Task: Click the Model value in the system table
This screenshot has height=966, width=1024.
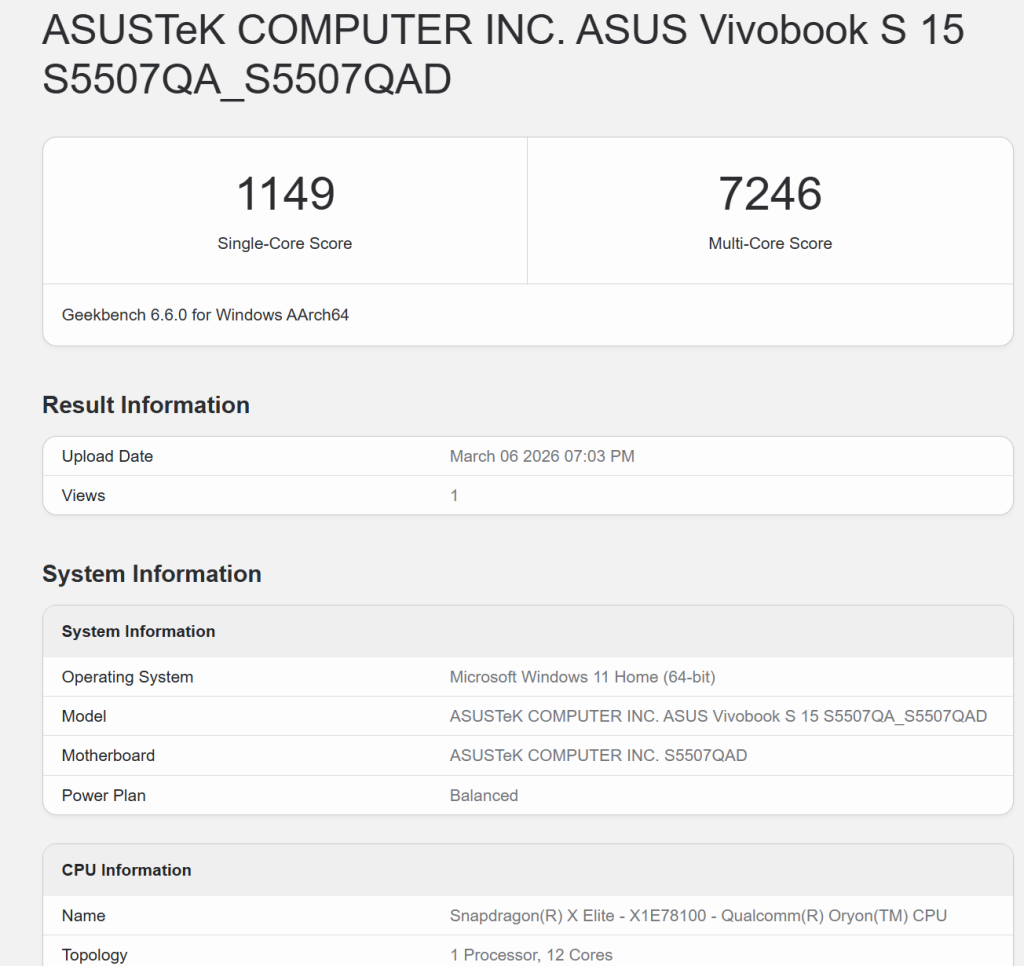Action: point(718,716)
